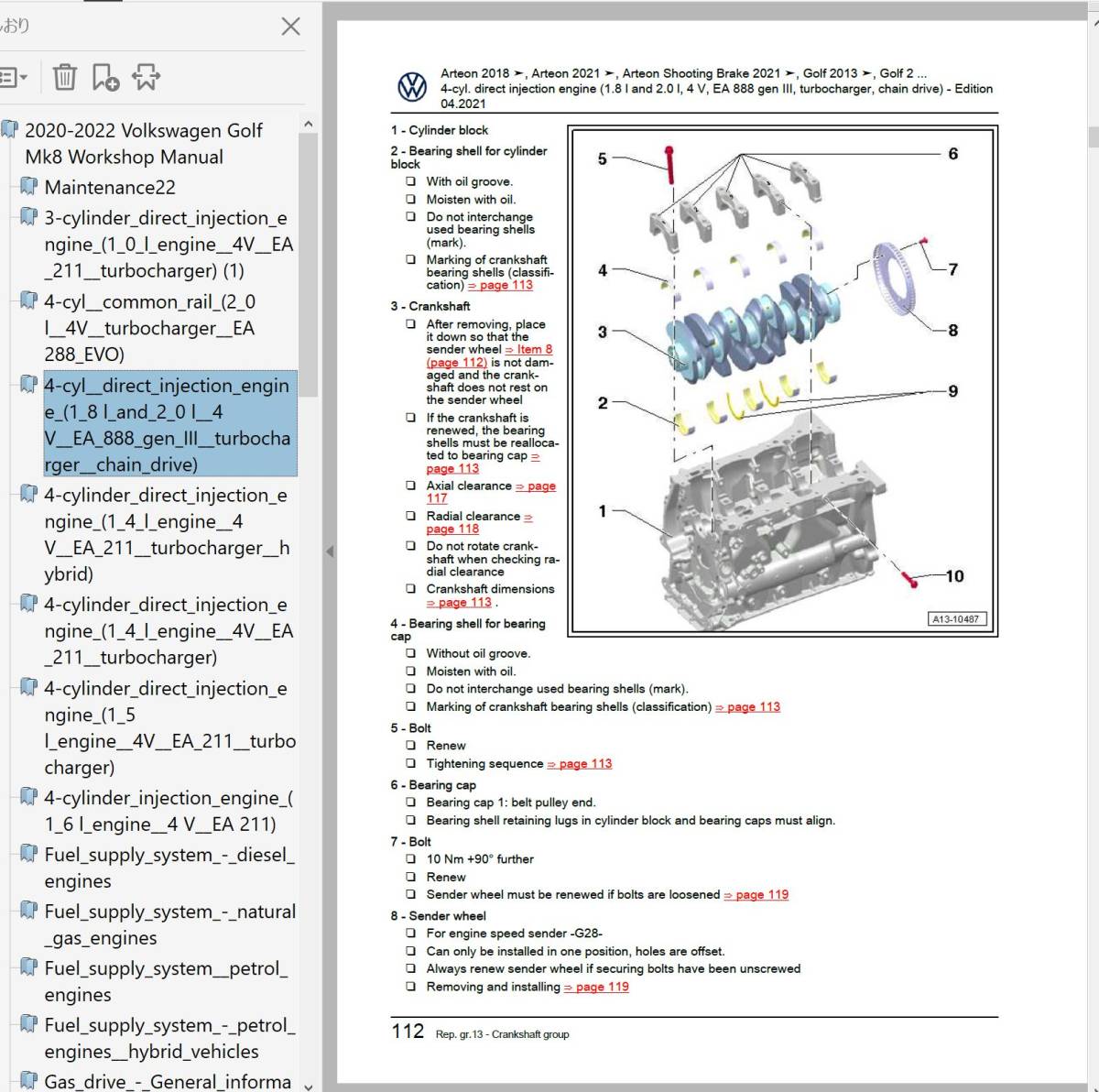Viewport: 1099px width, 1092px height.
Task: Follow the (page 112) link in Crankshaft note
Action: coord(457,362)
